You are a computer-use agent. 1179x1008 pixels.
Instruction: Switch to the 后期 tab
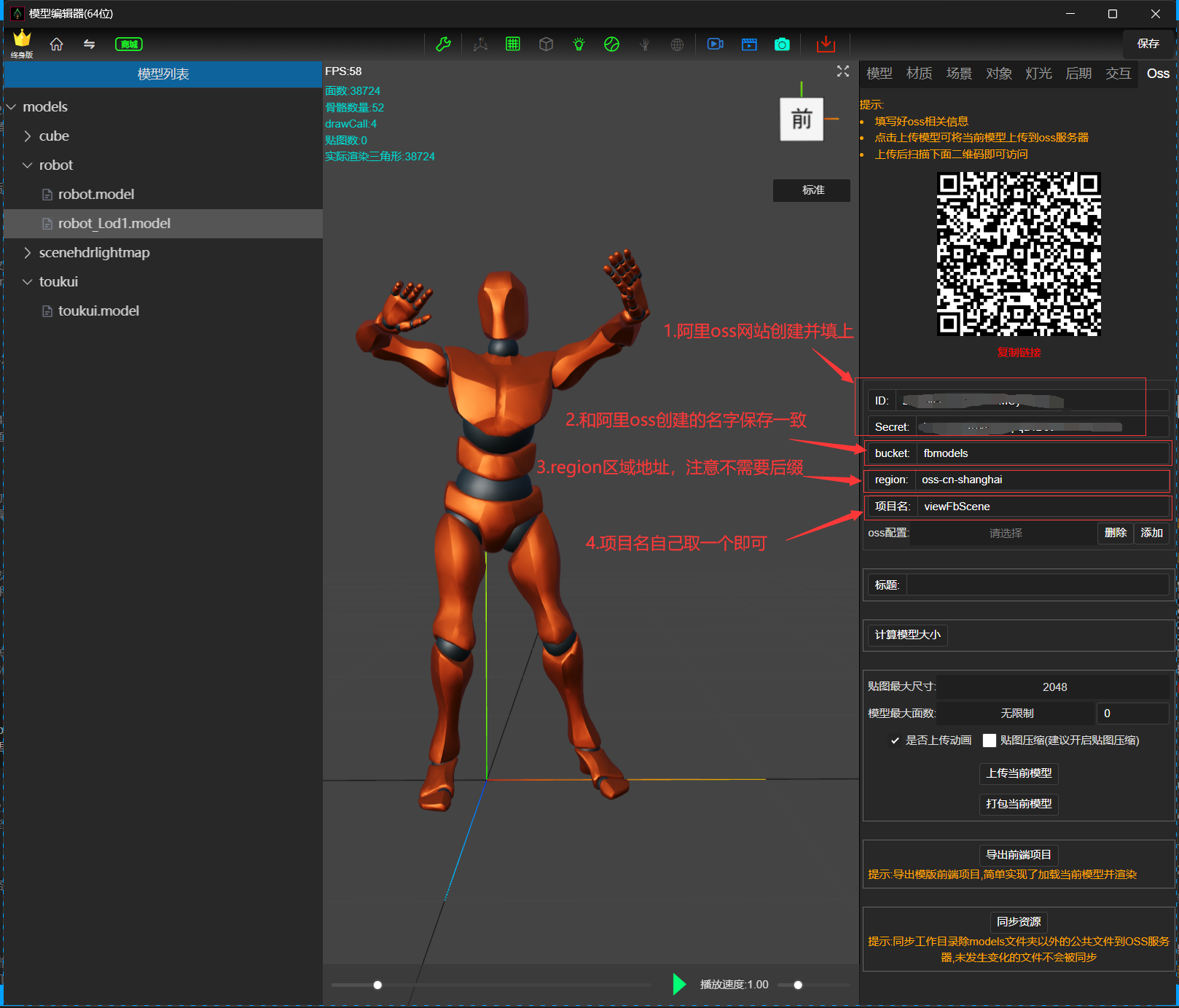click(1078, 74)
